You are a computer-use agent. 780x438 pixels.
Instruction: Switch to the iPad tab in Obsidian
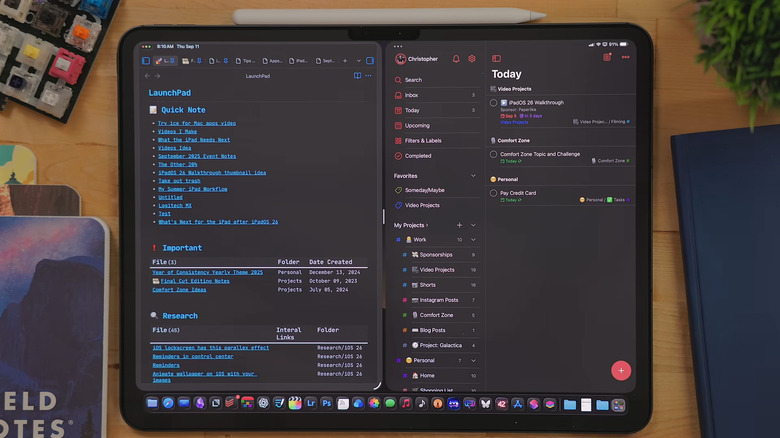coord(299,61)
